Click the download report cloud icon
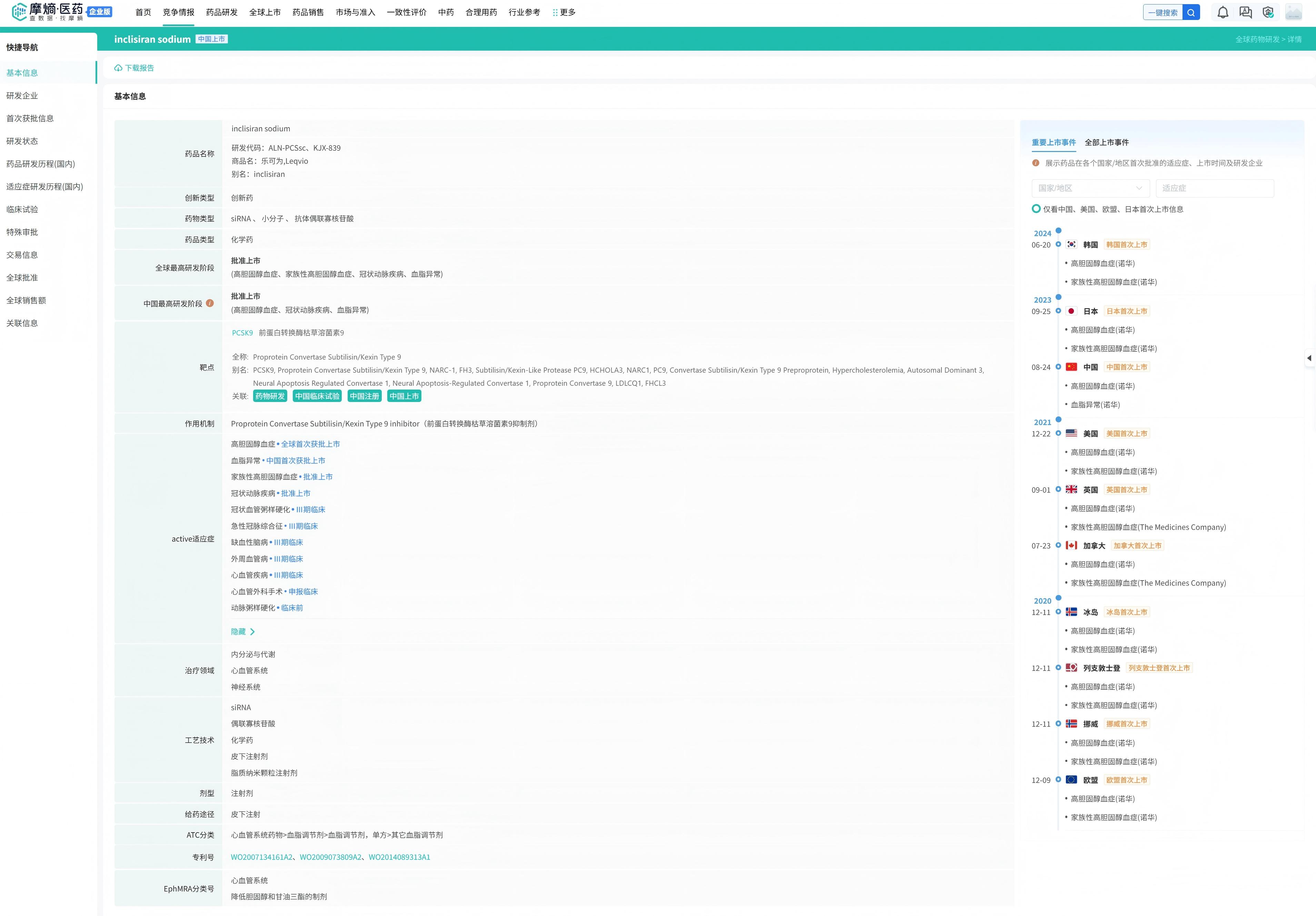1316x916 pixels. point(118,68)
